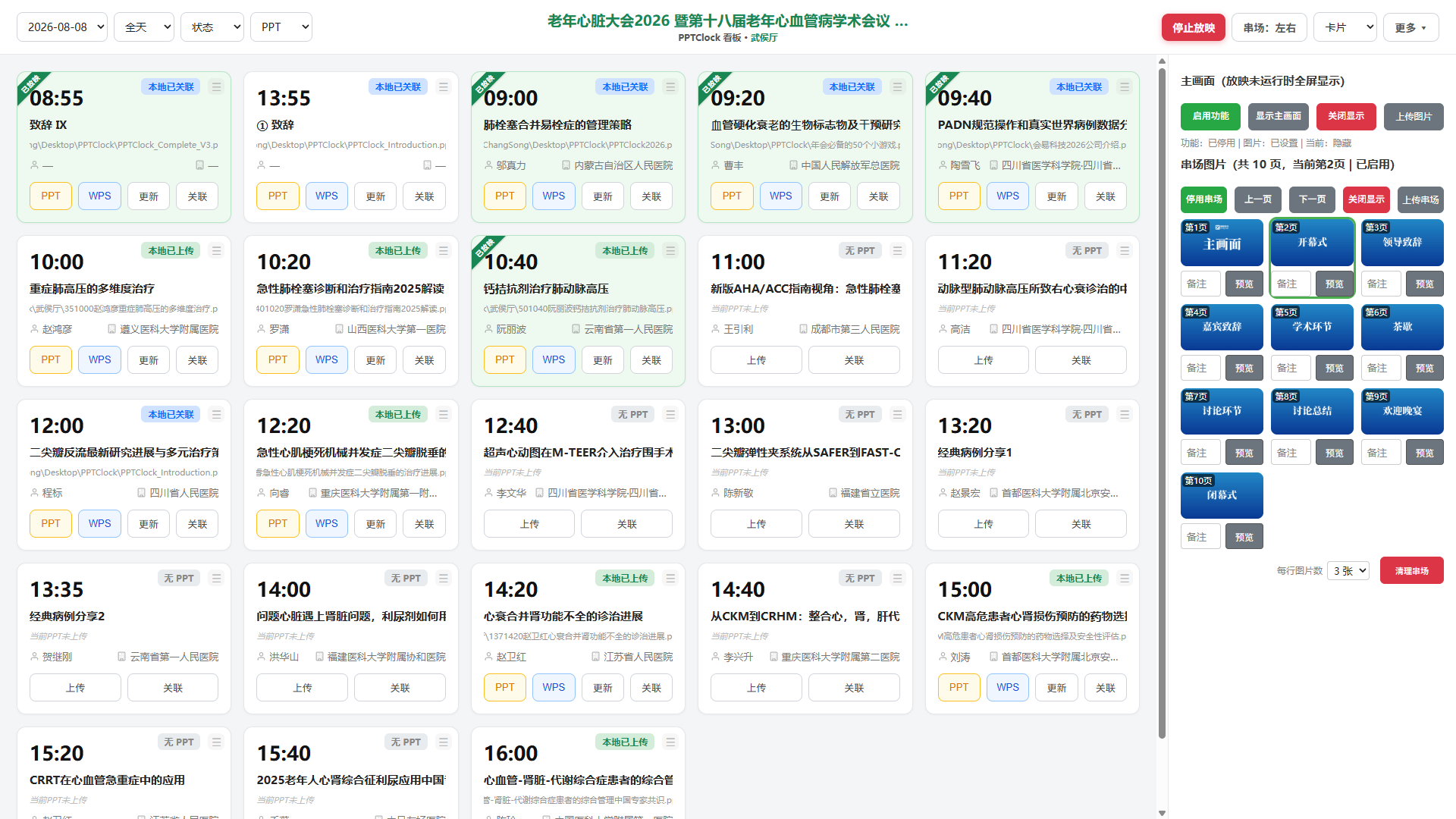Viewport: 1456px width, 819px height.
Task: Click 上传图片 button
Action: 1414,117
